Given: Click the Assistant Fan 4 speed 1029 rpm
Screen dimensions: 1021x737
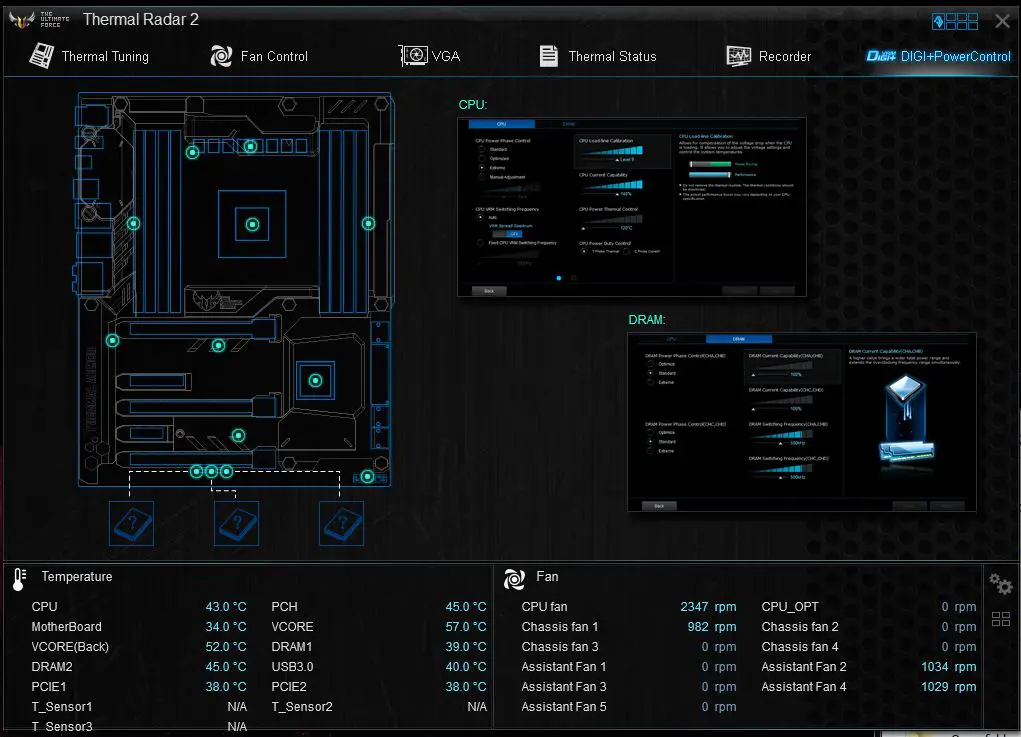Looking at the screenshot, I should pos(949,687).
